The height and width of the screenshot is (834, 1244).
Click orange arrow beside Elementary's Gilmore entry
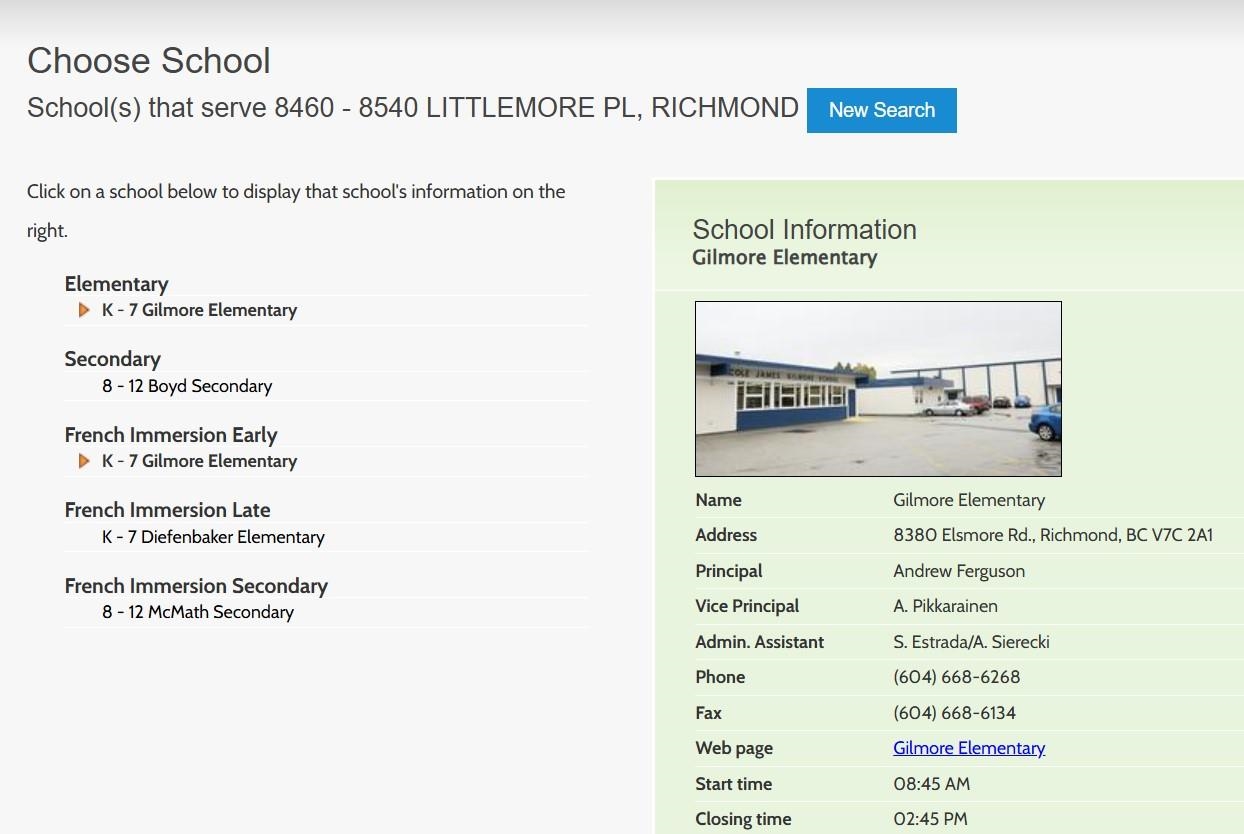click(x=84, y=310)
